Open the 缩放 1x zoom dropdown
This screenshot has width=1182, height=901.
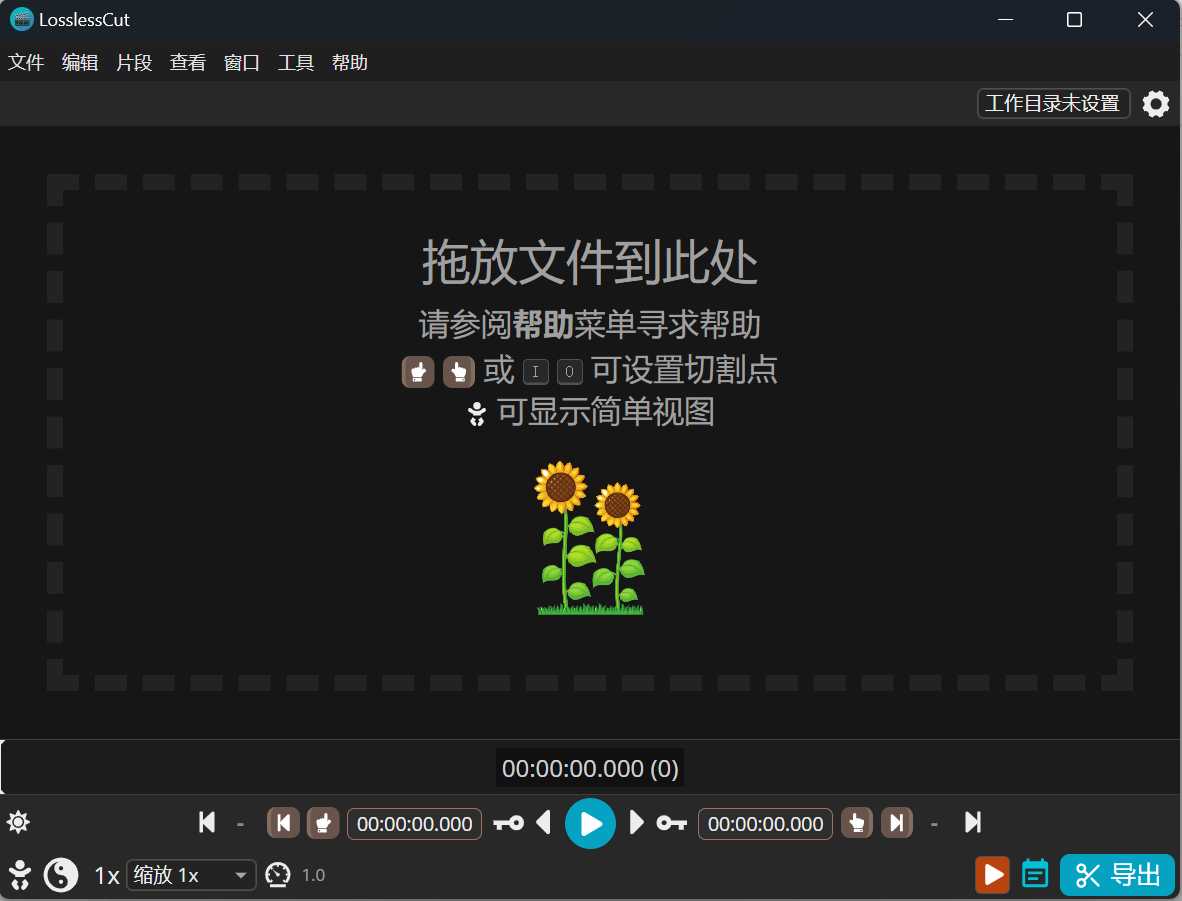pyautogui.click(x=190, y=875)
